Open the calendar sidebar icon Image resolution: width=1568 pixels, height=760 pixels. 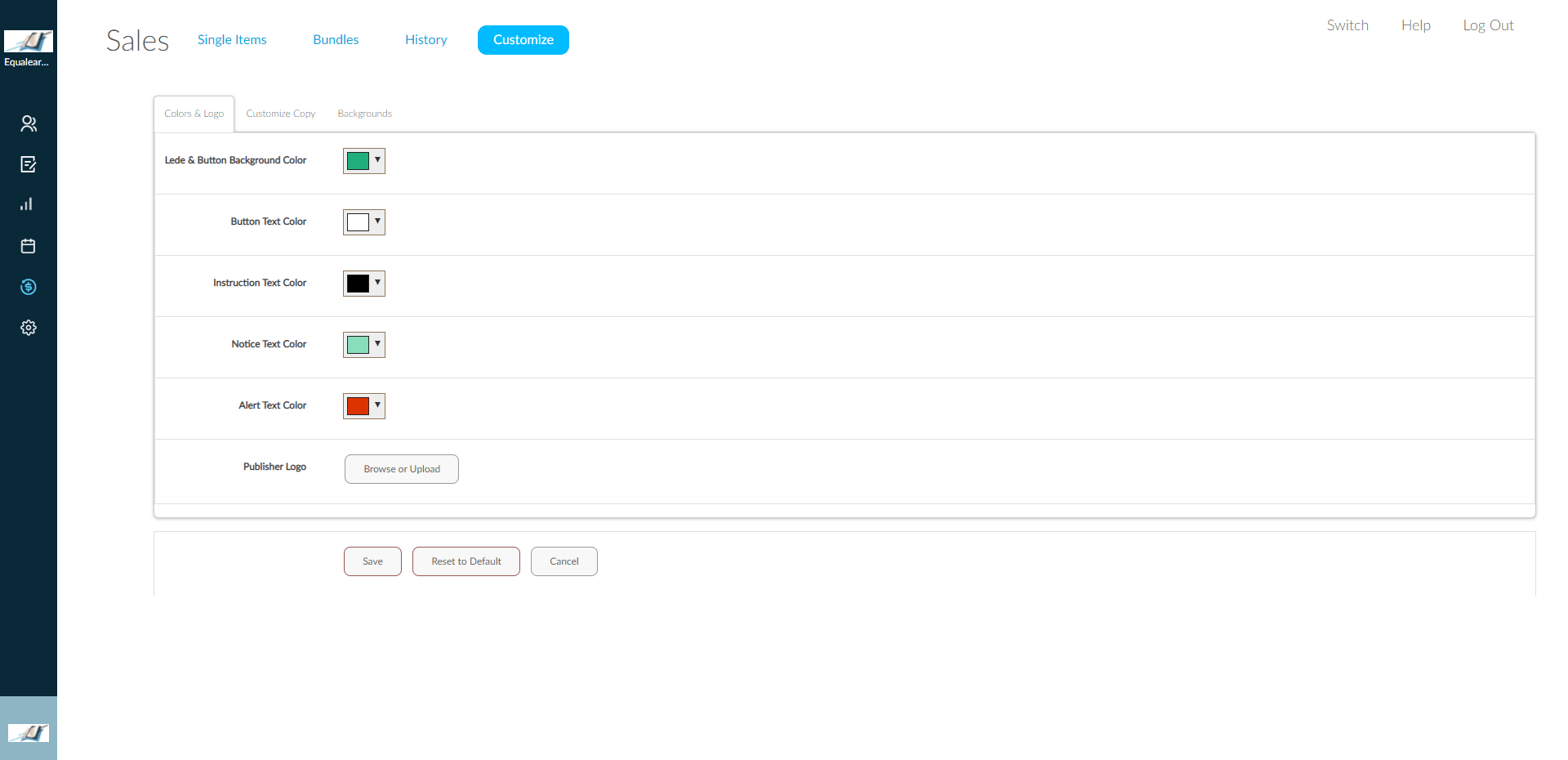tap(29, 246)
